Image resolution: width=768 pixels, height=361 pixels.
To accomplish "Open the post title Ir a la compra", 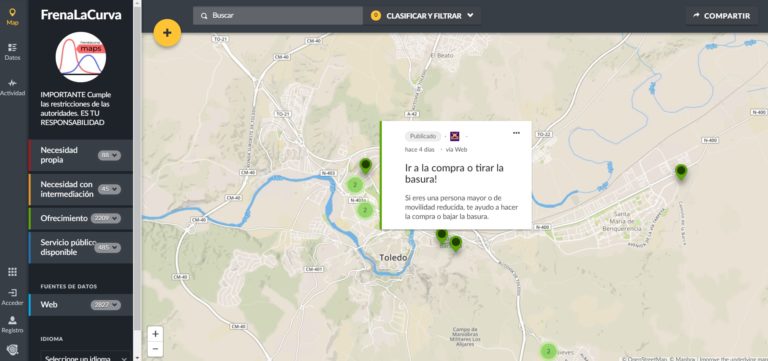I will pyautogui.click(x=455, y=173).
